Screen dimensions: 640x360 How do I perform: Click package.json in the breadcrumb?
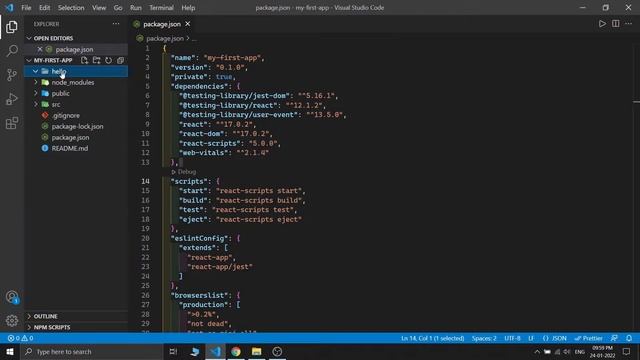coord(164,38)
